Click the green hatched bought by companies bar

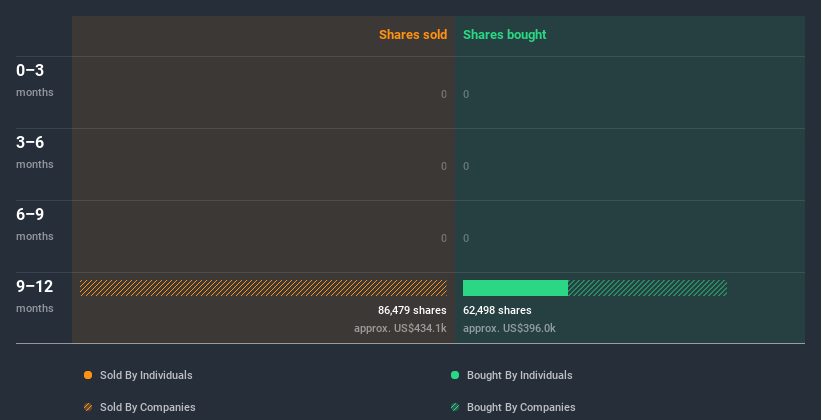click(648, 288)
